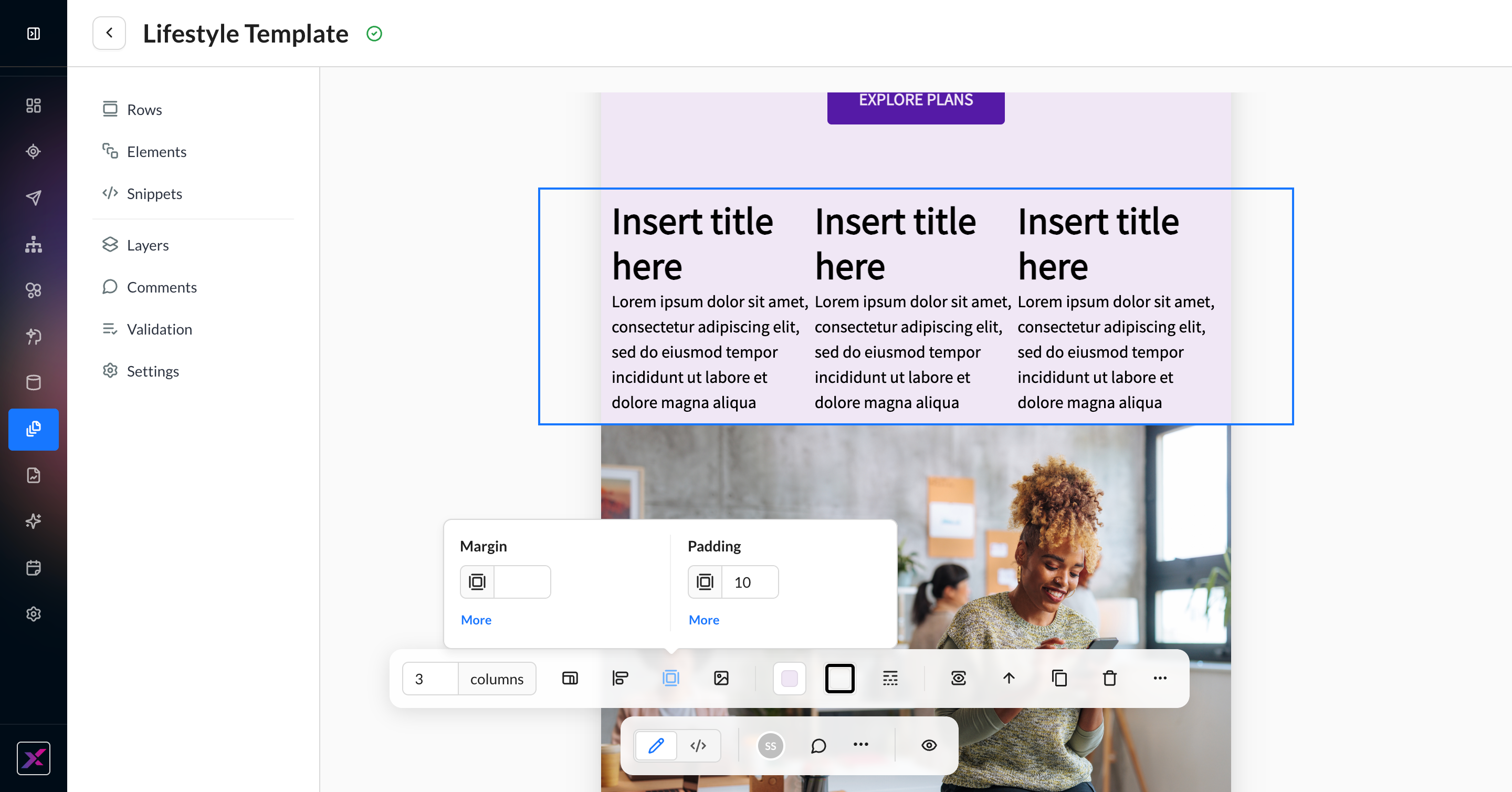Click the background image icon in toolbar
This screenshot has height=792, width=1512.
click(x=721, y=679)
